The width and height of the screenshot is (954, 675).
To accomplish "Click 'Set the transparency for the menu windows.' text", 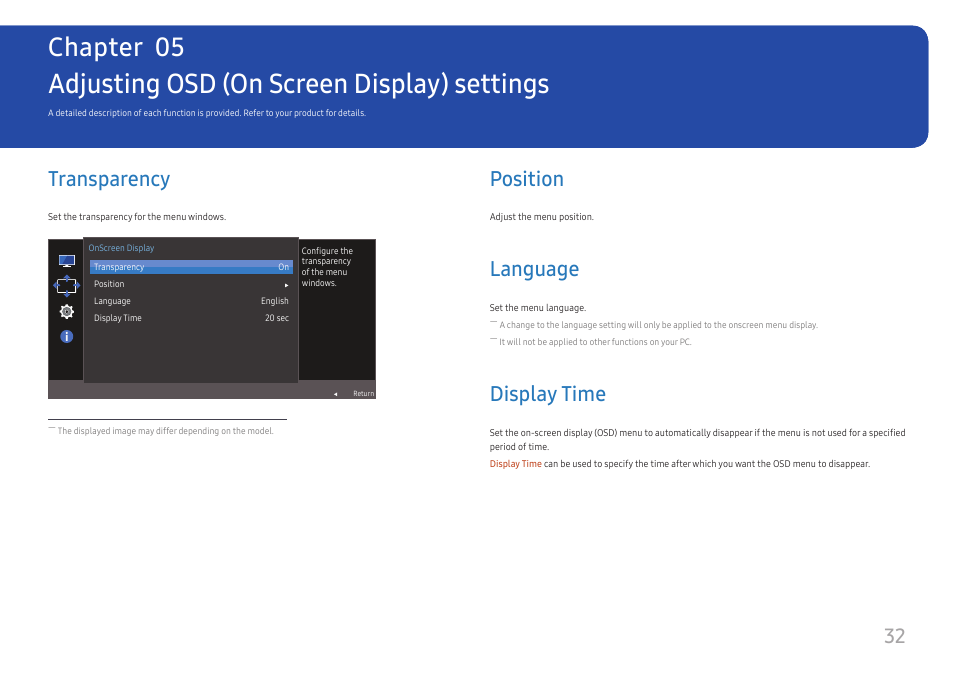I will coord(137,217).
